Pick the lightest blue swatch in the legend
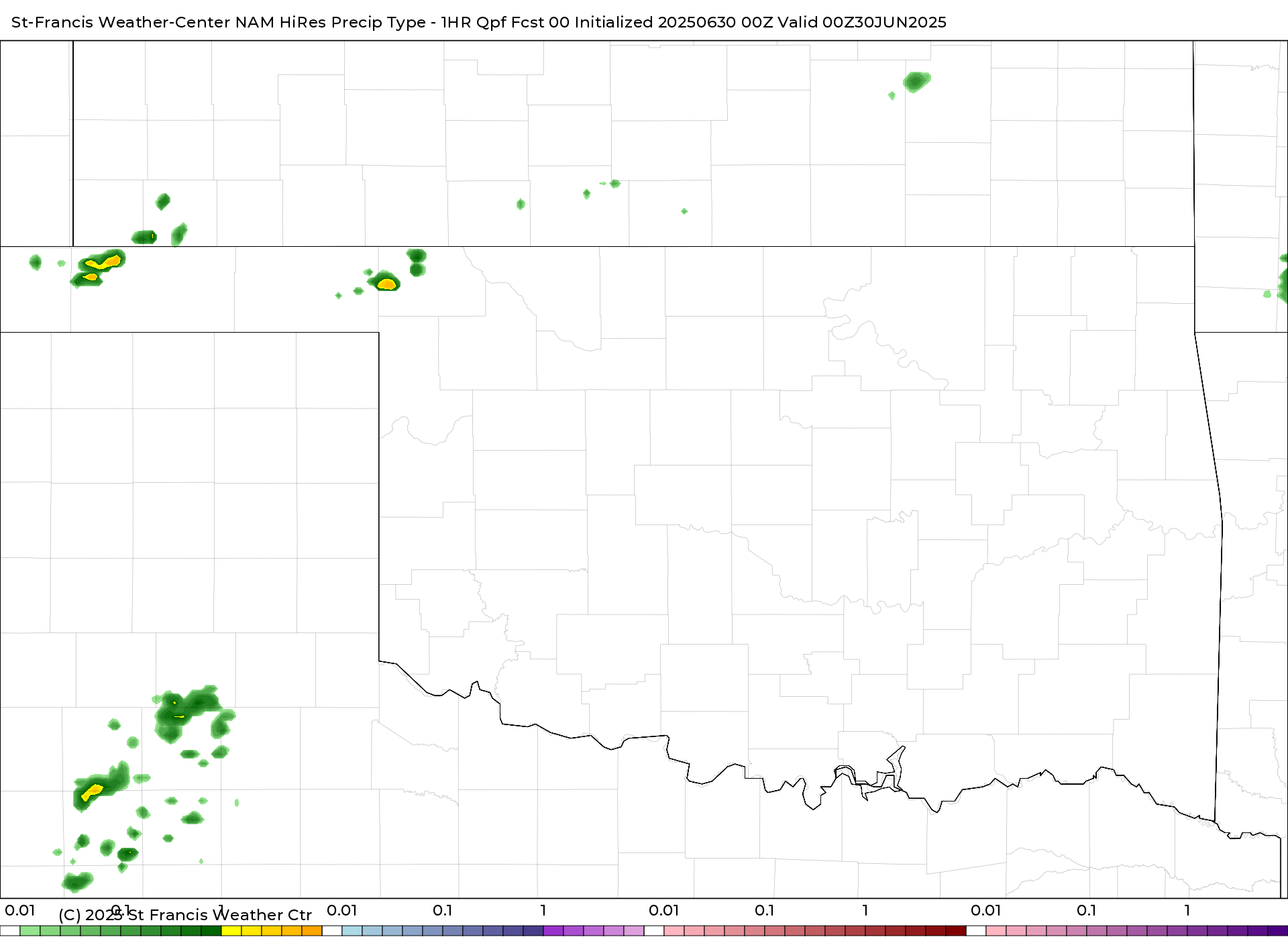 (352, 931)
